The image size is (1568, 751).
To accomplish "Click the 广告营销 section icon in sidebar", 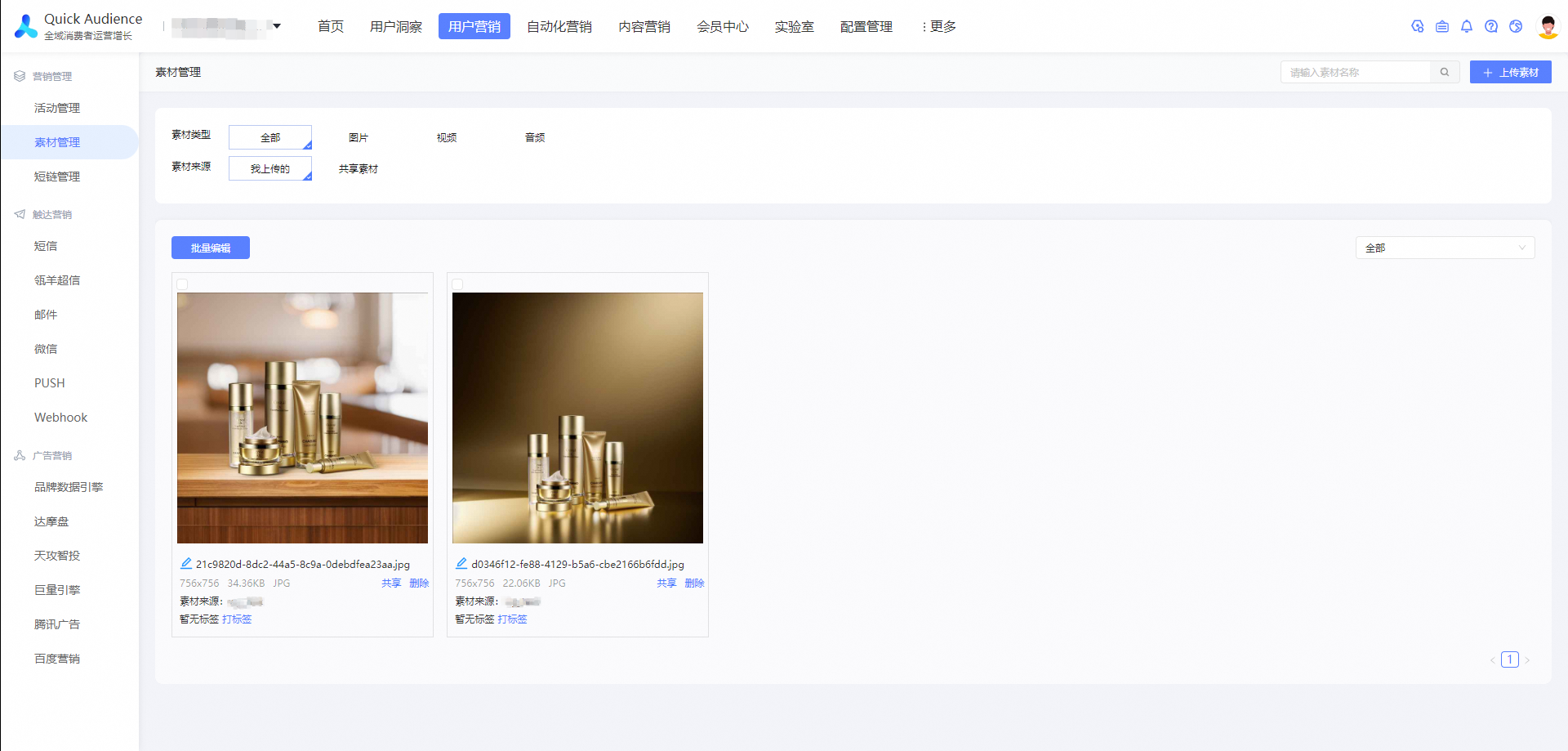I will coord(20,455).
